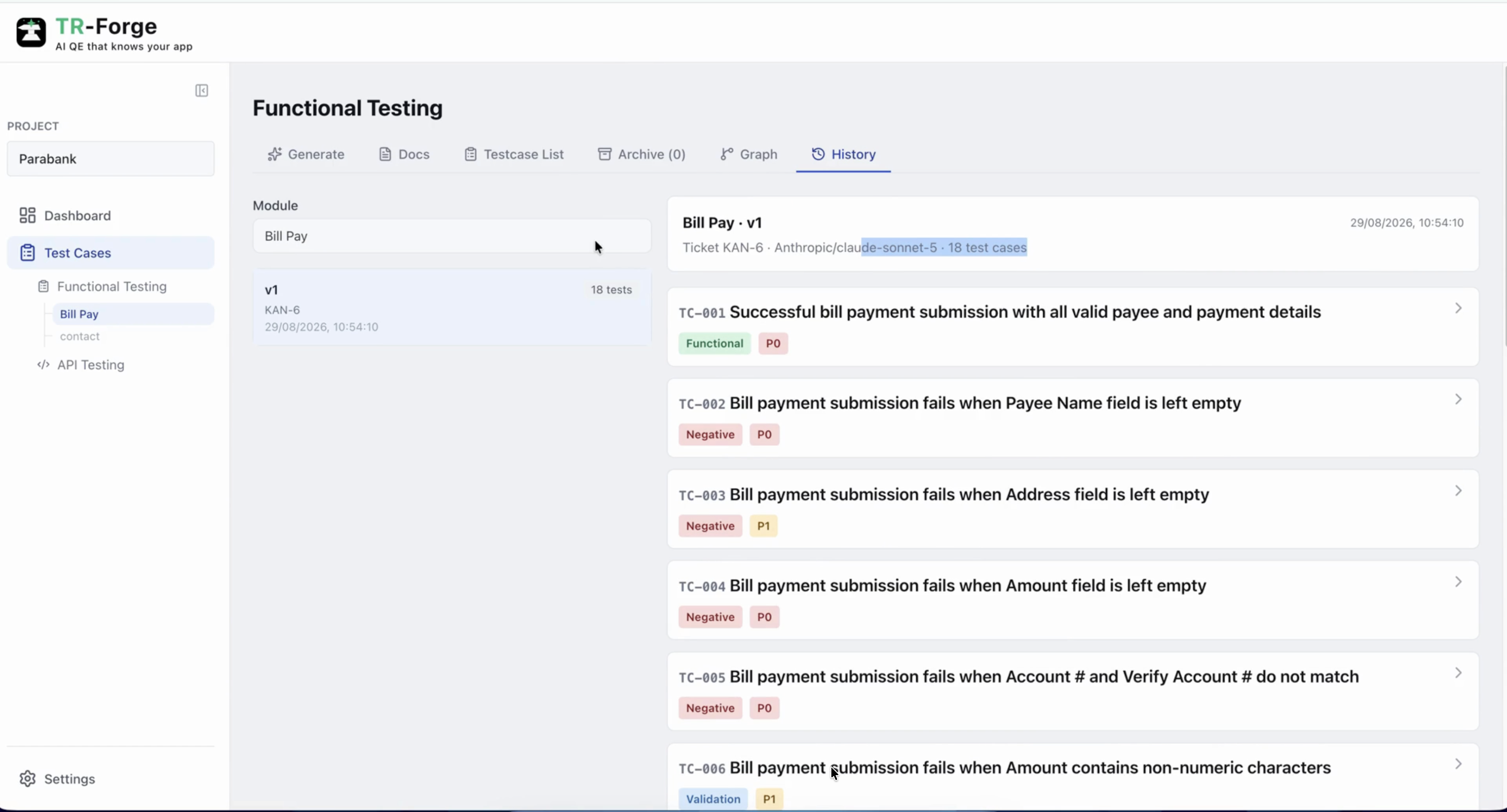This screenshot has width=1507, height=812.
Task: Select the History tab
Action: (844, 154)
